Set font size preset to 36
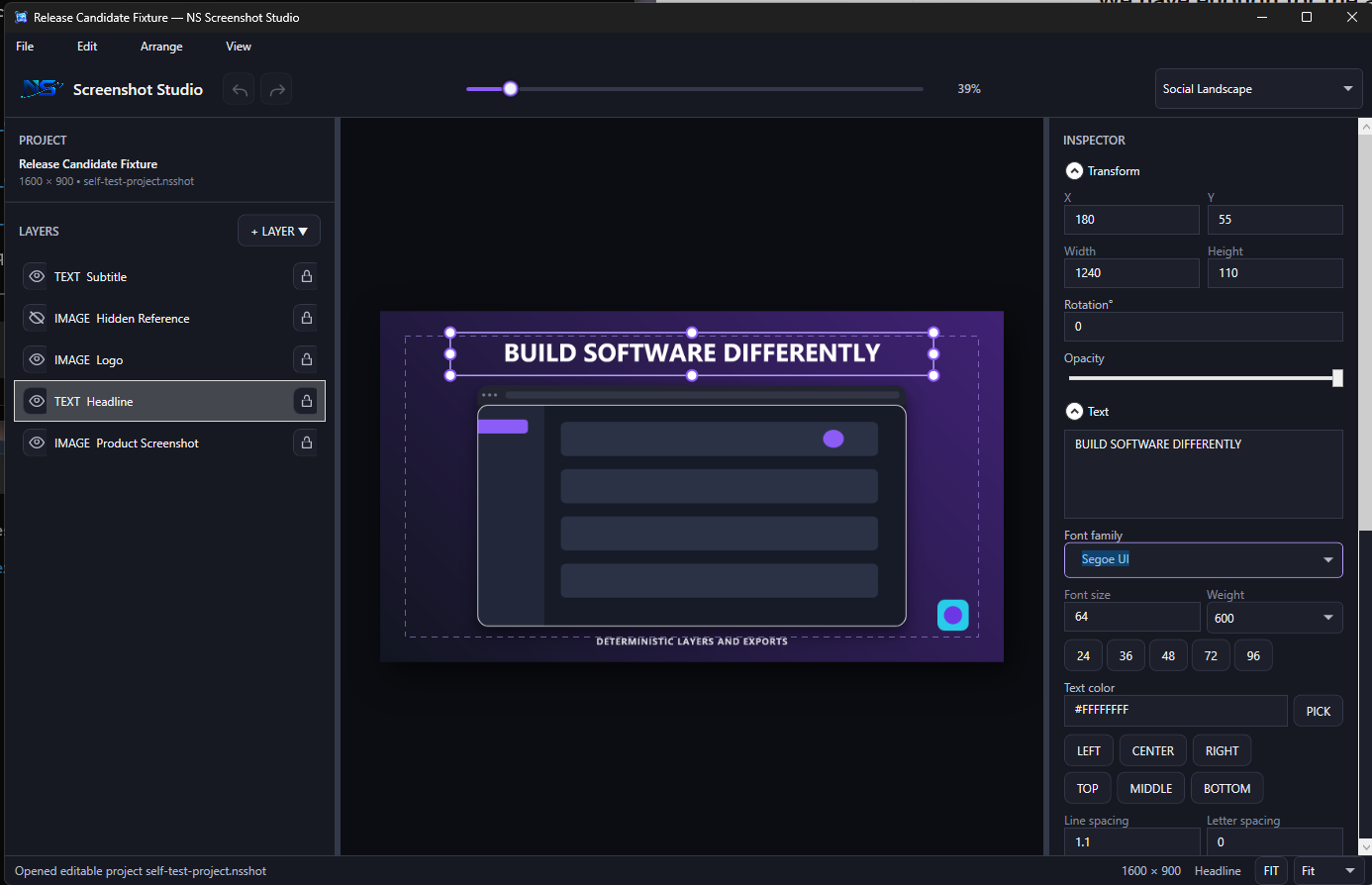 pos(1127,655)
